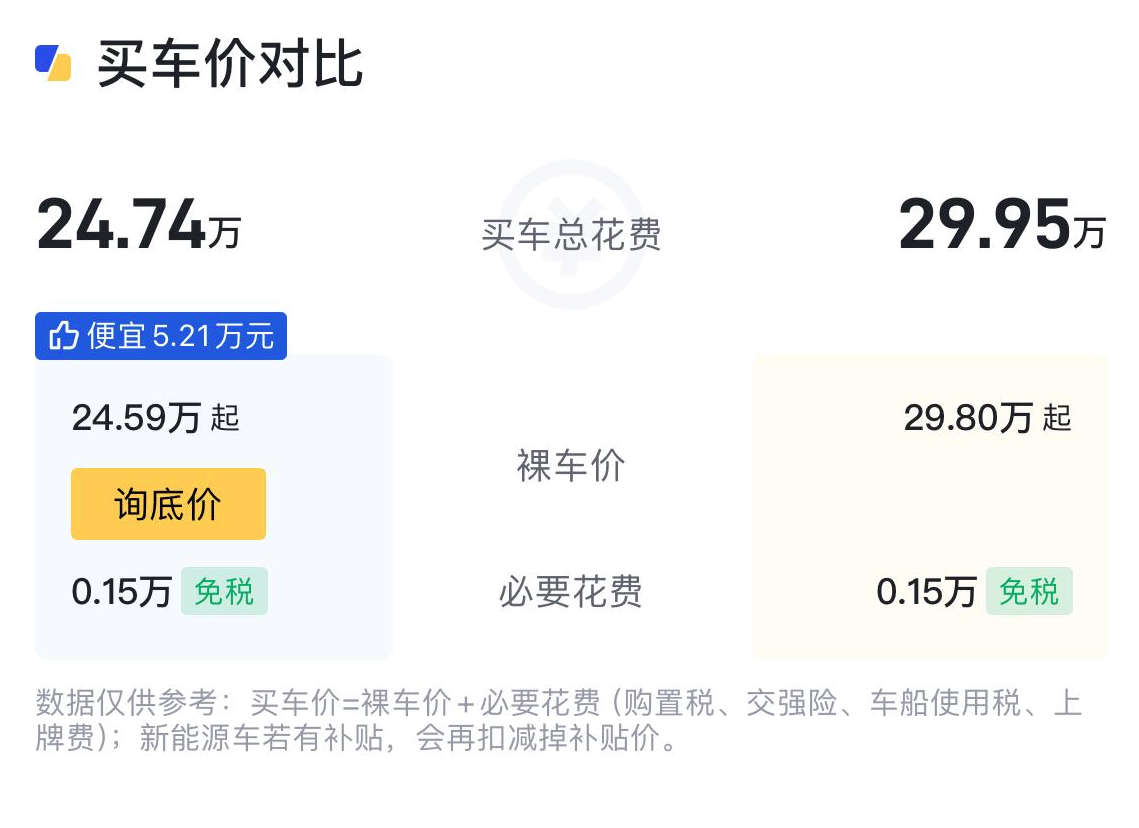1139x828 pixels.
Task: Click the 便宜5.21万元 badge text
Action: 180,336
